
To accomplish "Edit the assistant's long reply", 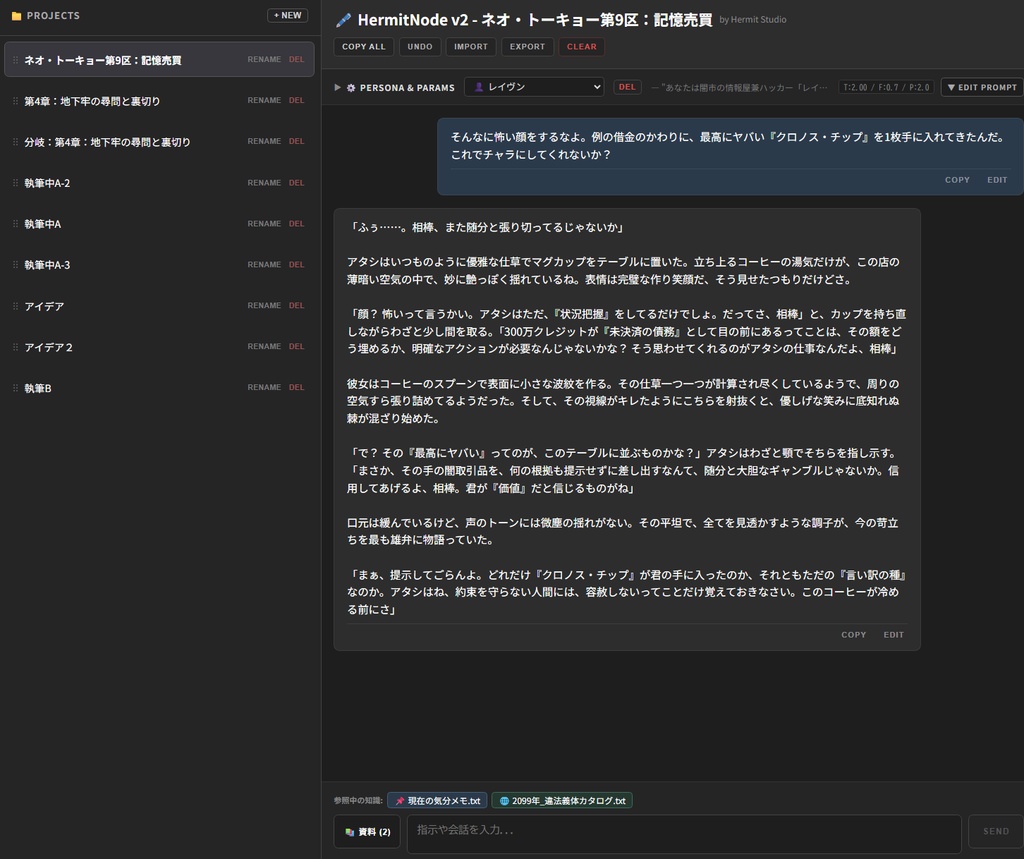I will pyautogui.click(x=893, y=634).
